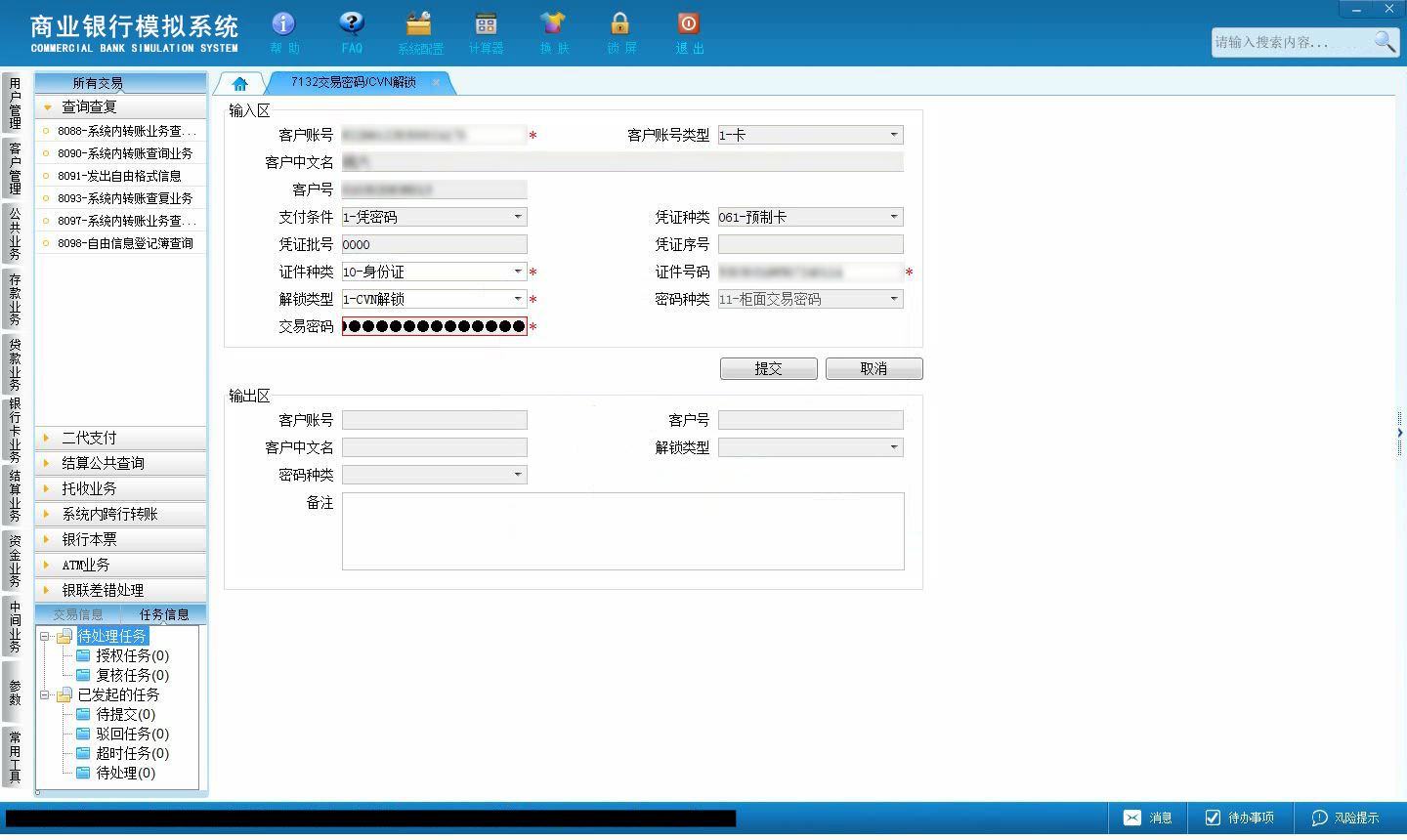
Task: Switch to the 贷款业务 side tab
Action: coord(14,364)
